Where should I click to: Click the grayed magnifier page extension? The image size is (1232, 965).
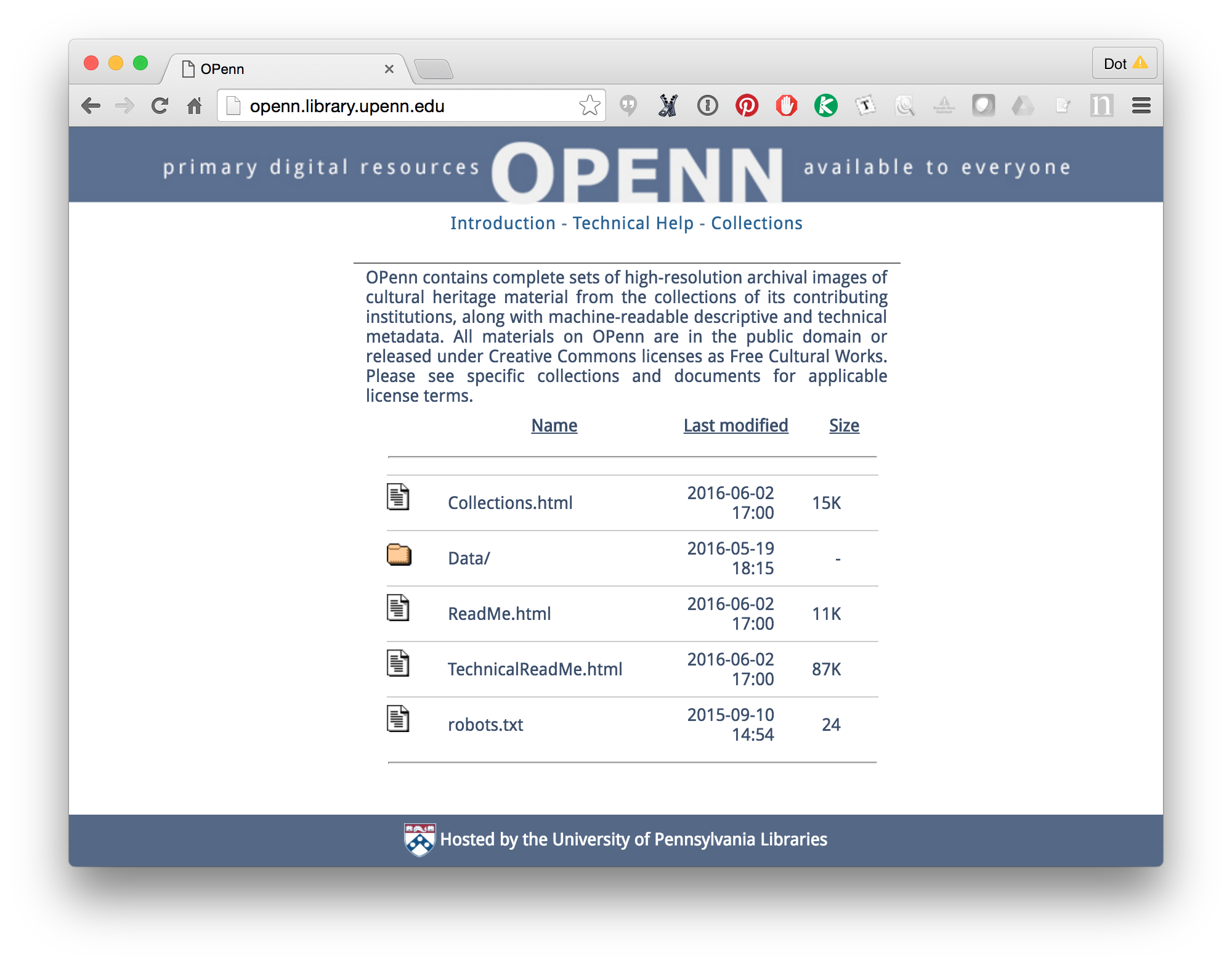coord(904,105)
